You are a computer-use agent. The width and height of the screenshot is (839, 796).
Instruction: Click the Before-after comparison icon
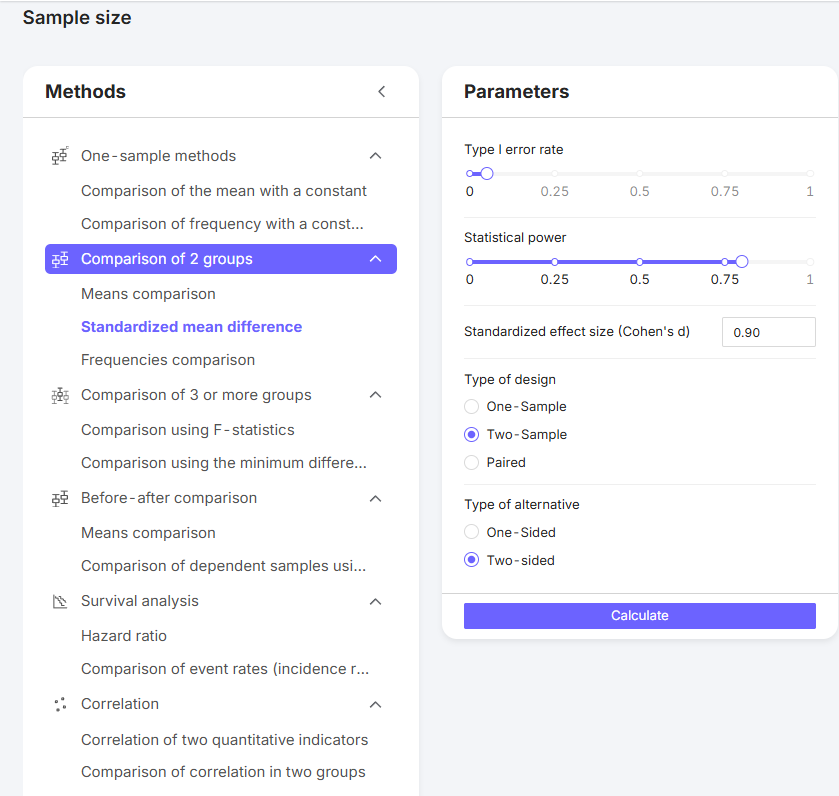click(60, 498)
